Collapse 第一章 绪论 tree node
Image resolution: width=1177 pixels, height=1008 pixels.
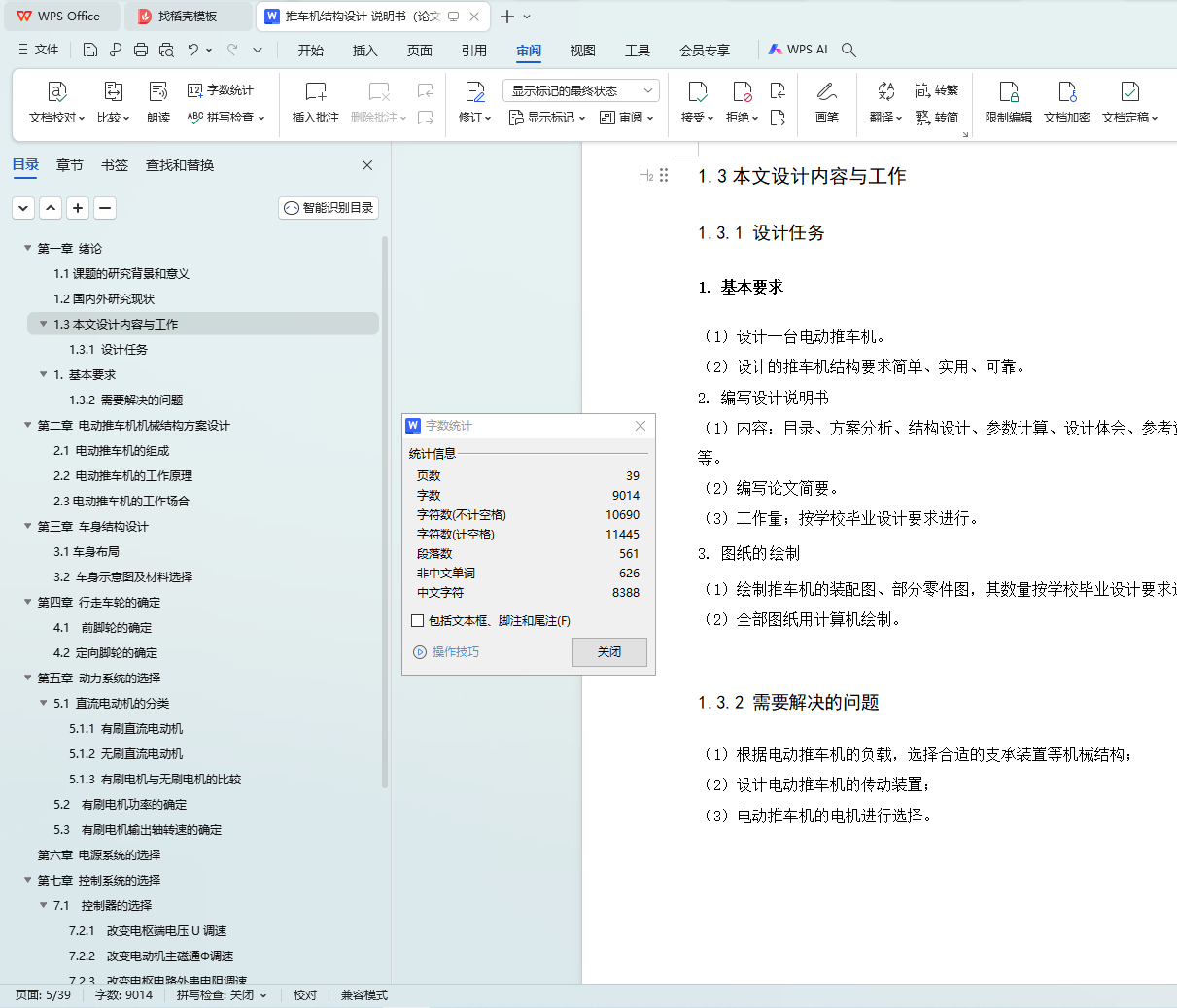click(x=27, y=248)
